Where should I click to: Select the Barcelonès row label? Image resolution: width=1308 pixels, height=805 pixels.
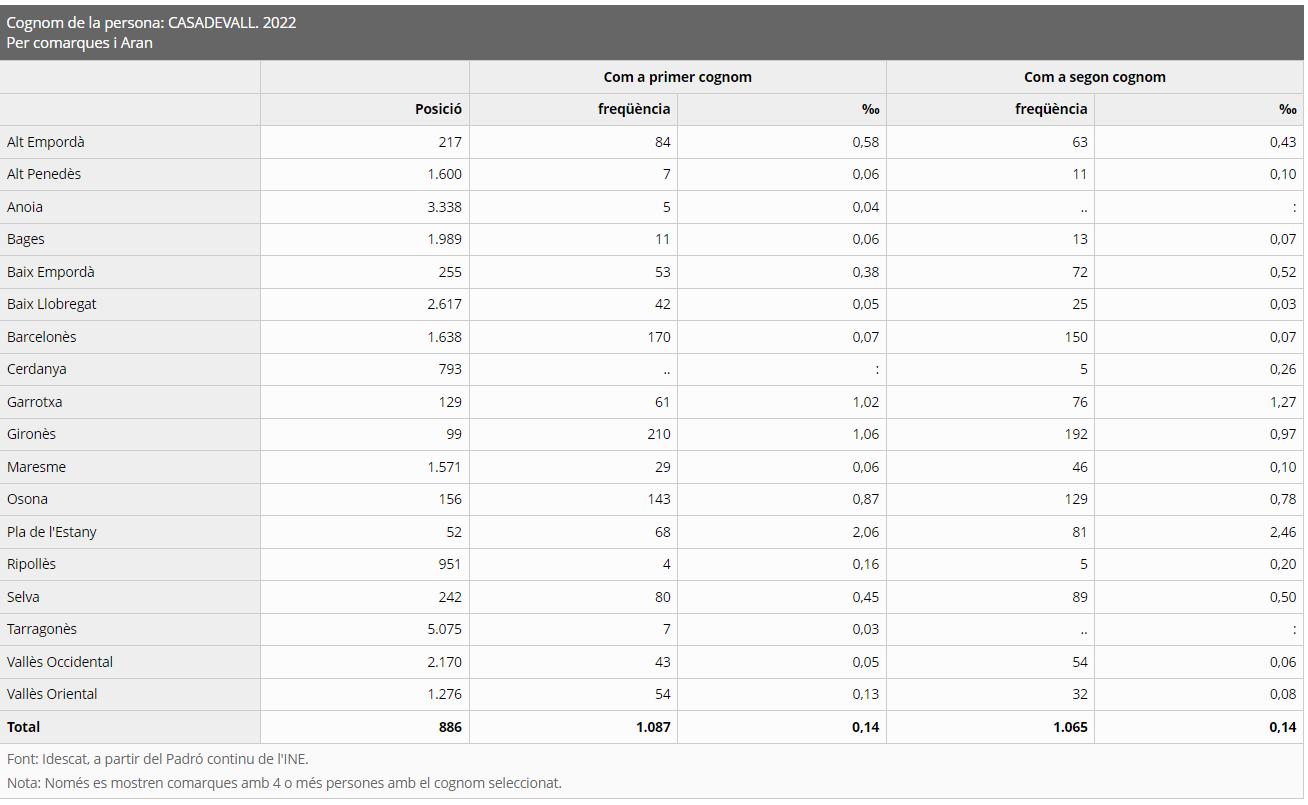(x=42, y=337)
